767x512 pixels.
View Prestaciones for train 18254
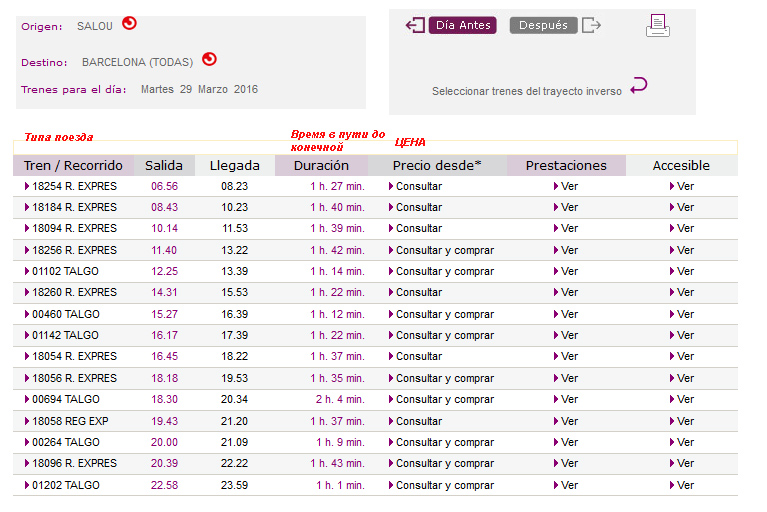(566, 186)
